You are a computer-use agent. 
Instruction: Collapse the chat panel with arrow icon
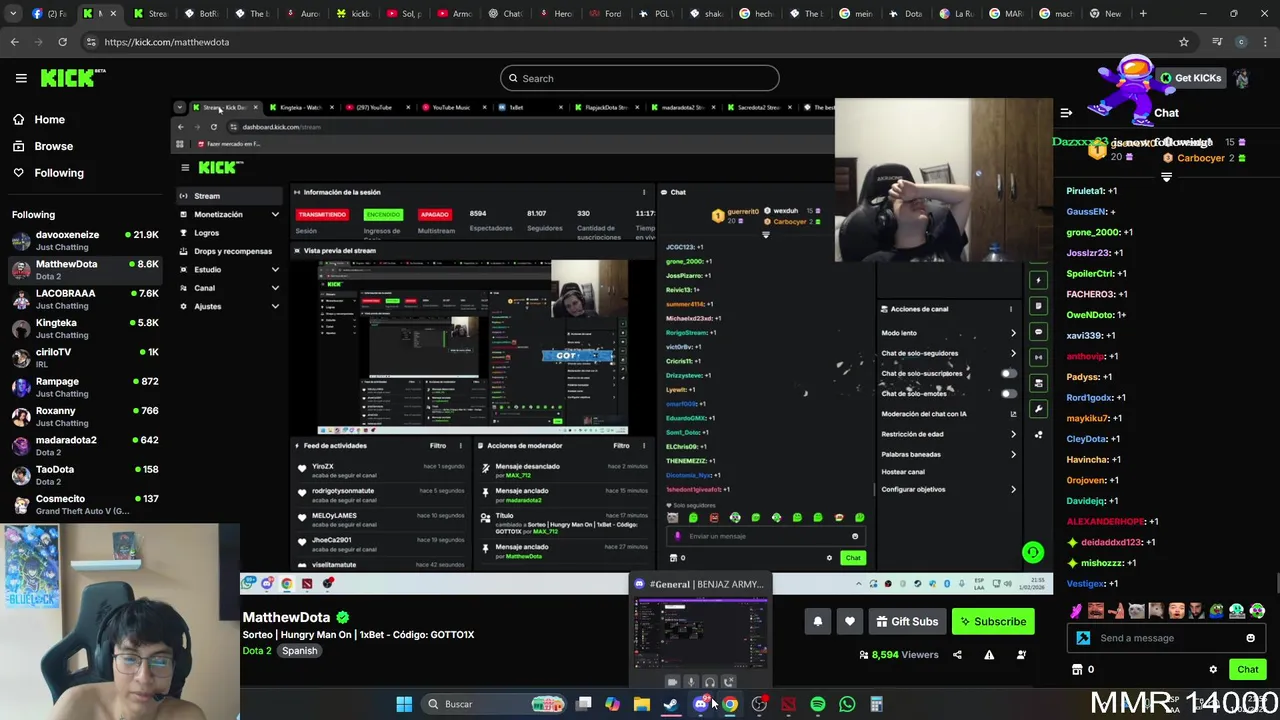(x=1066, y=113)
